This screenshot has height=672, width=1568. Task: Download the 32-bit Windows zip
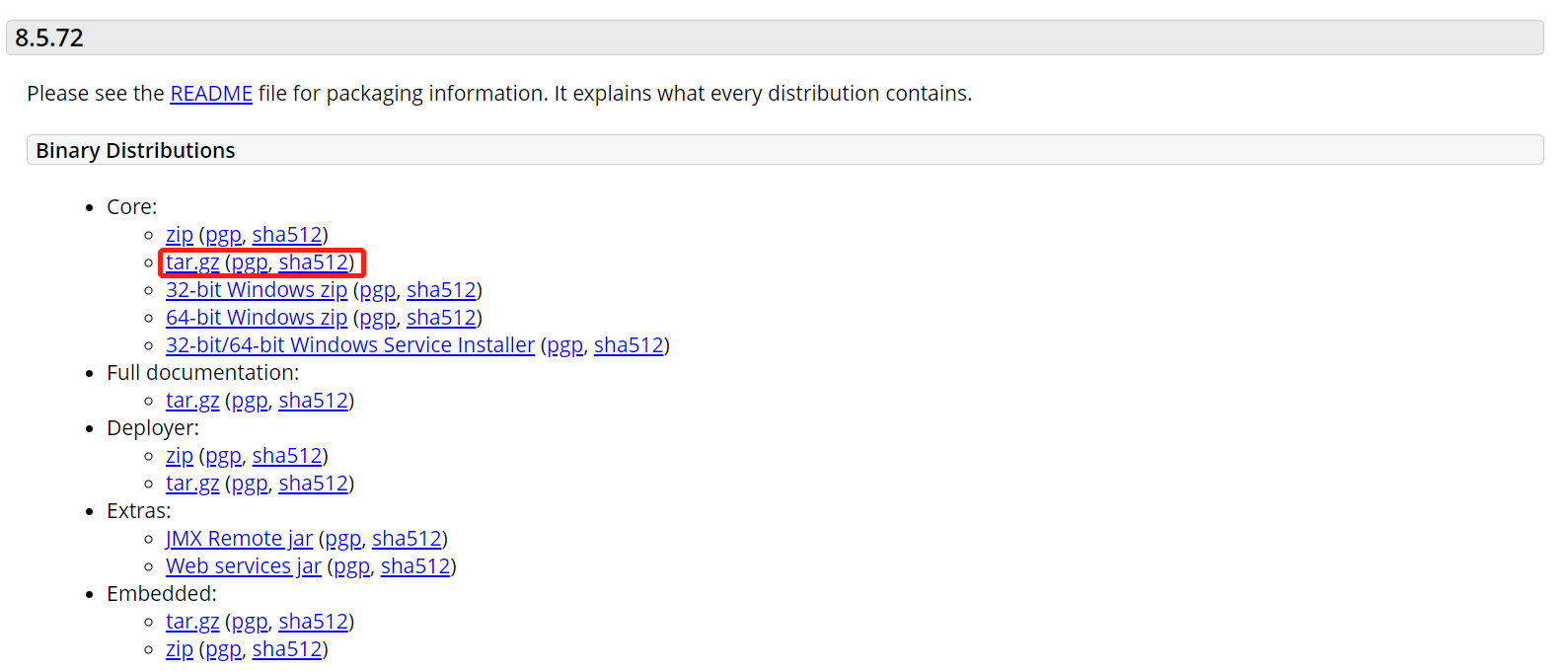(257, 290)
